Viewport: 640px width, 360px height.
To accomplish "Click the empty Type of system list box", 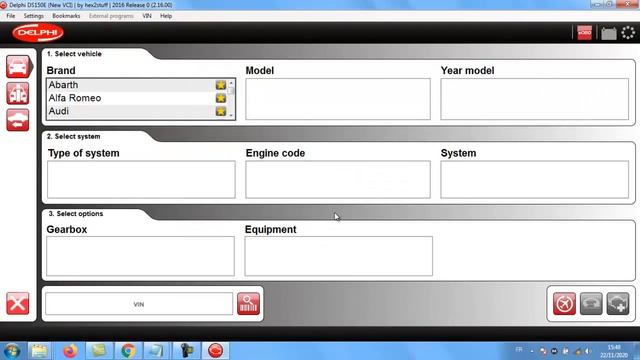I will [x=141, y=180].
